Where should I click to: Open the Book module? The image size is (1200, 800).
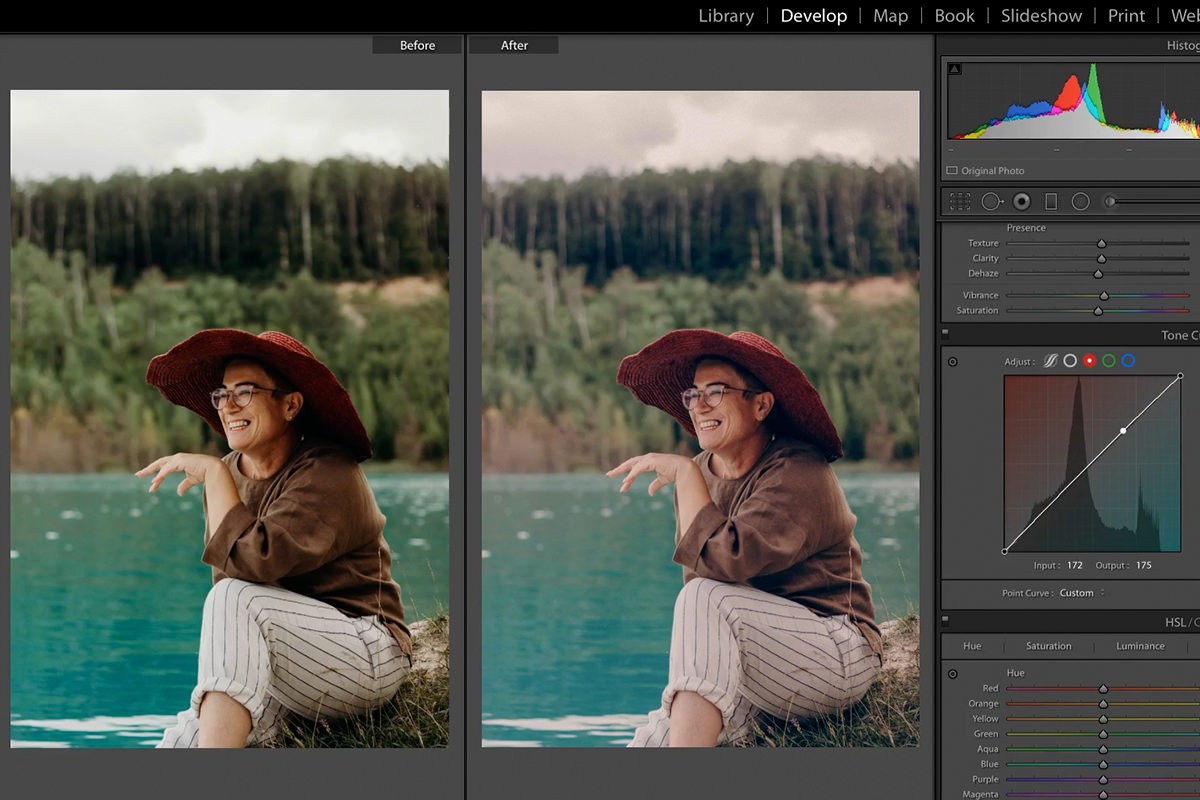pyautogui.click(x=955, y=16)
